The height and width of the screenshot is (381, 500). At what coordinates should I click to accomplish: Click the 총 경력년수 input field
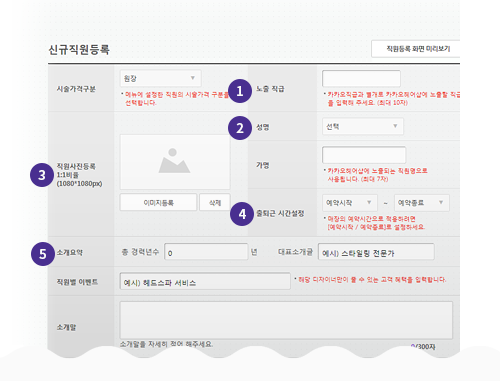[206, 252]
